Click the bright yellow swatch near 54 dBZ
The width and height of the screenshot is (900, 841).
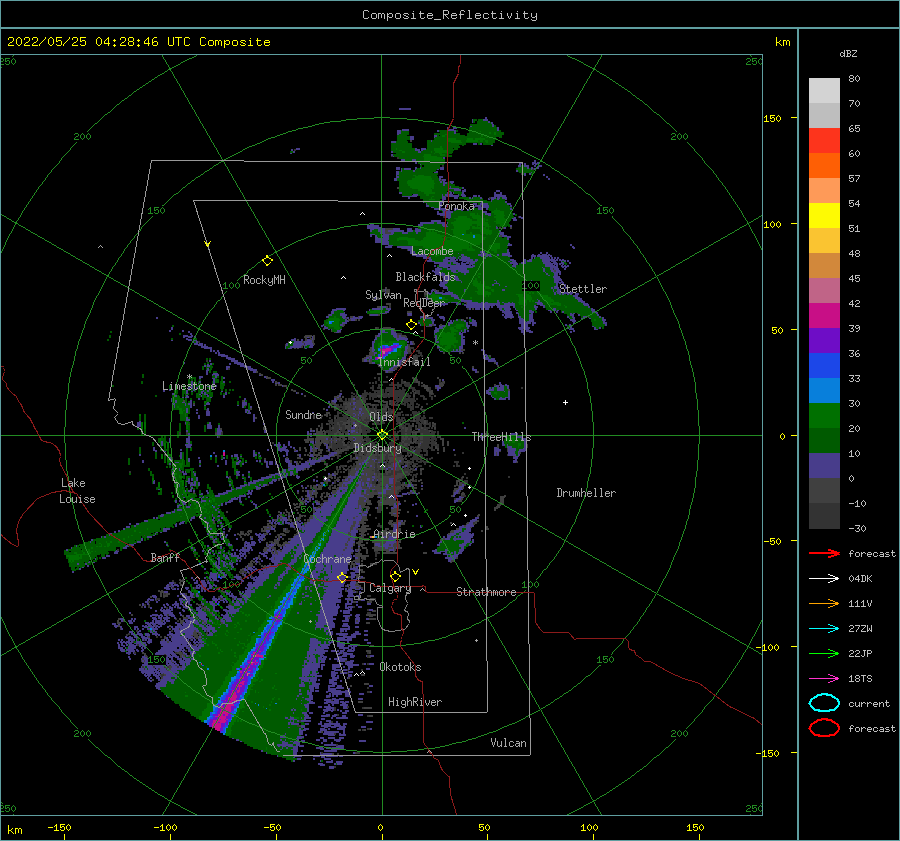824,215
